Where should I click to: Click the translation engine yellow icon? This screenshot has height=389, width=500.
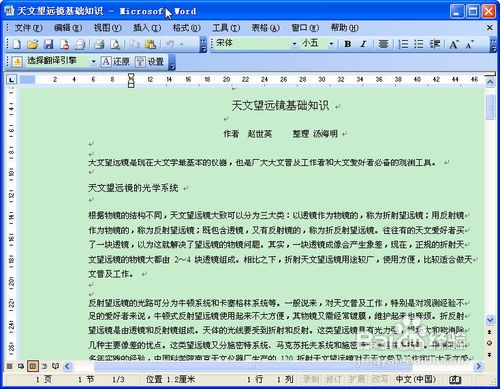(x=17, y=62)
